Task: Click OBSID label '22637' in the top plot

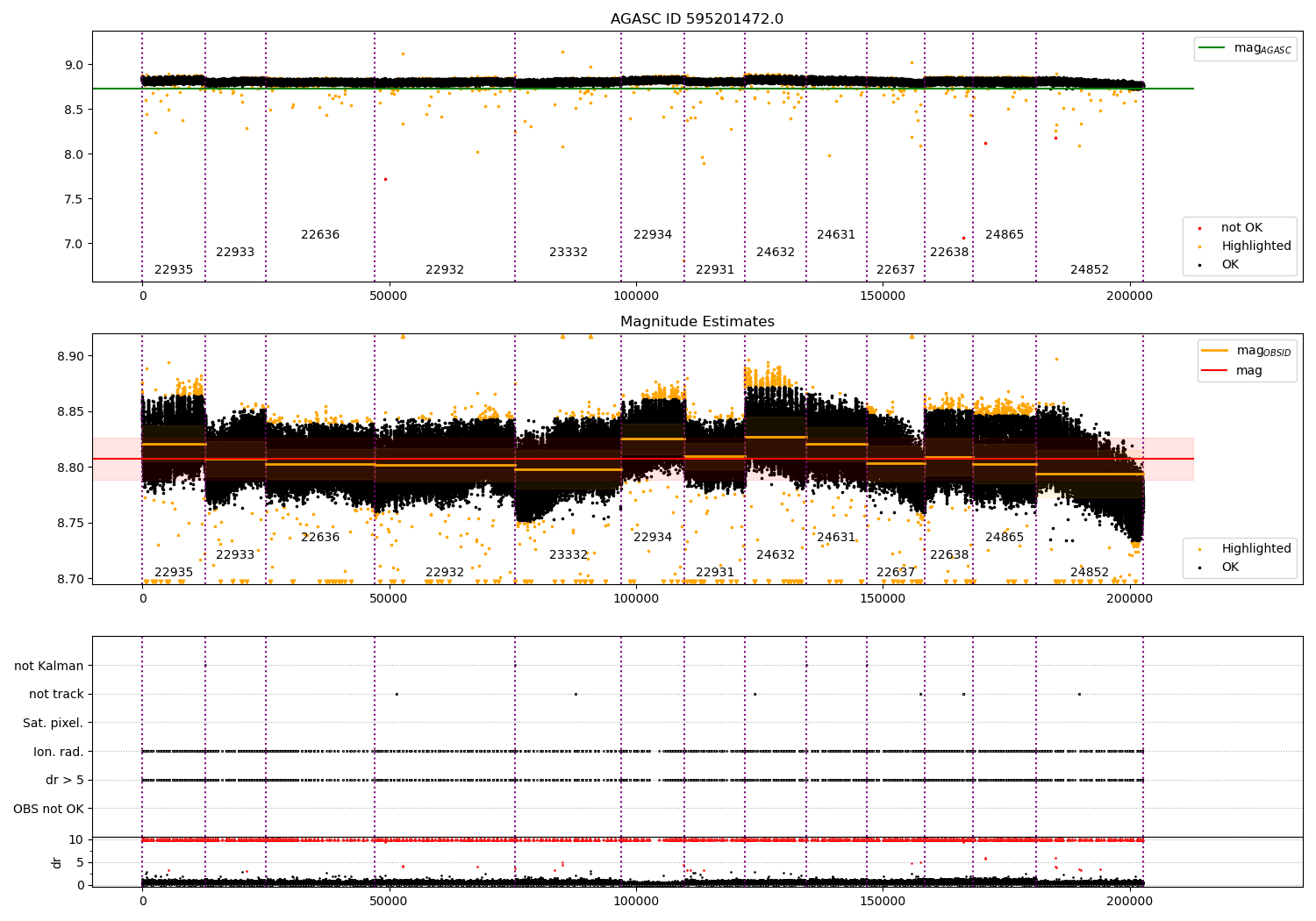Action: pos(896,270)
